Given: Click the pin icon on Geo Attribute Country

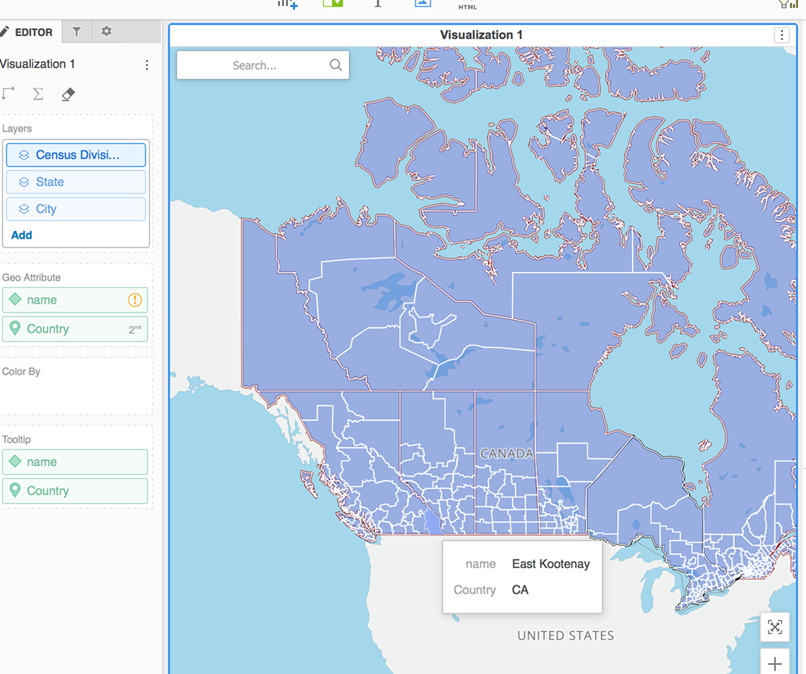Looking at the screenshot, I should (x=15, y=329).
